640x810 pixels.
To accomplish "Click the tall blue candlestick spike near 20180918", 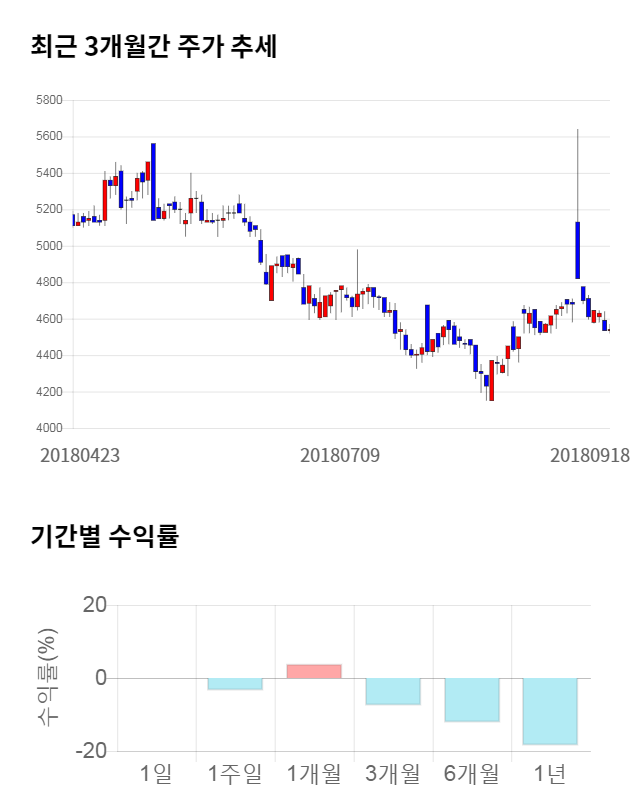I will [578, 249].
